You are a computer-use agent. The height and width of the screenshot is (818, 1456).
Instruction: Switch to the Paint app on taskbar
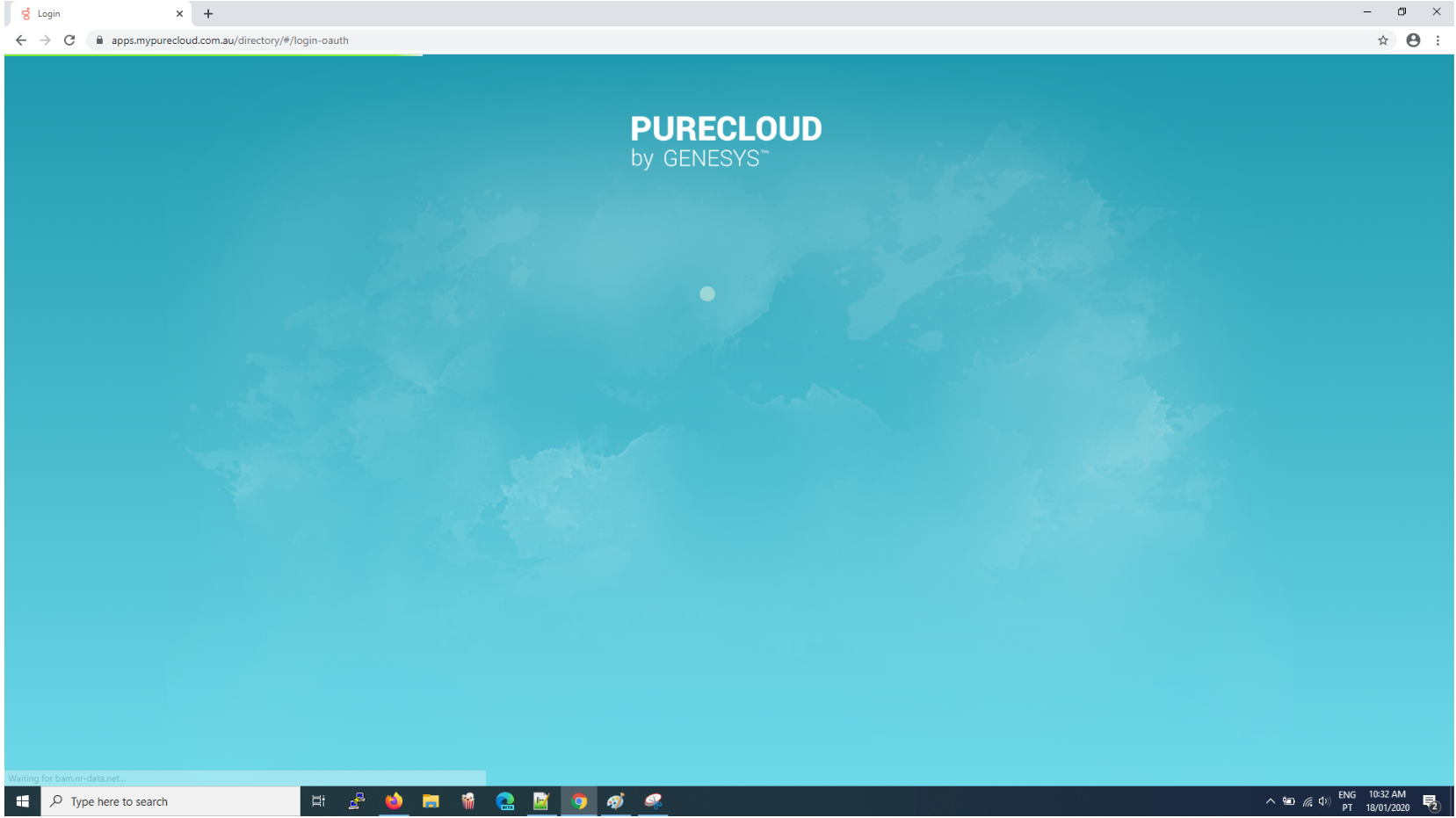point(616,801)
